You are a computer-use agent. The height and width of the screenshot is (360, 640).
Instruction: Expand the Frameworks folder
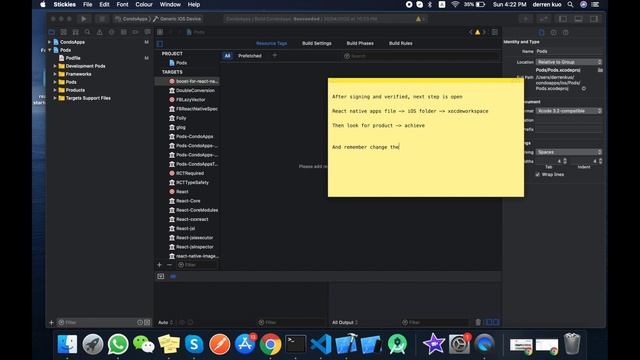55,74
